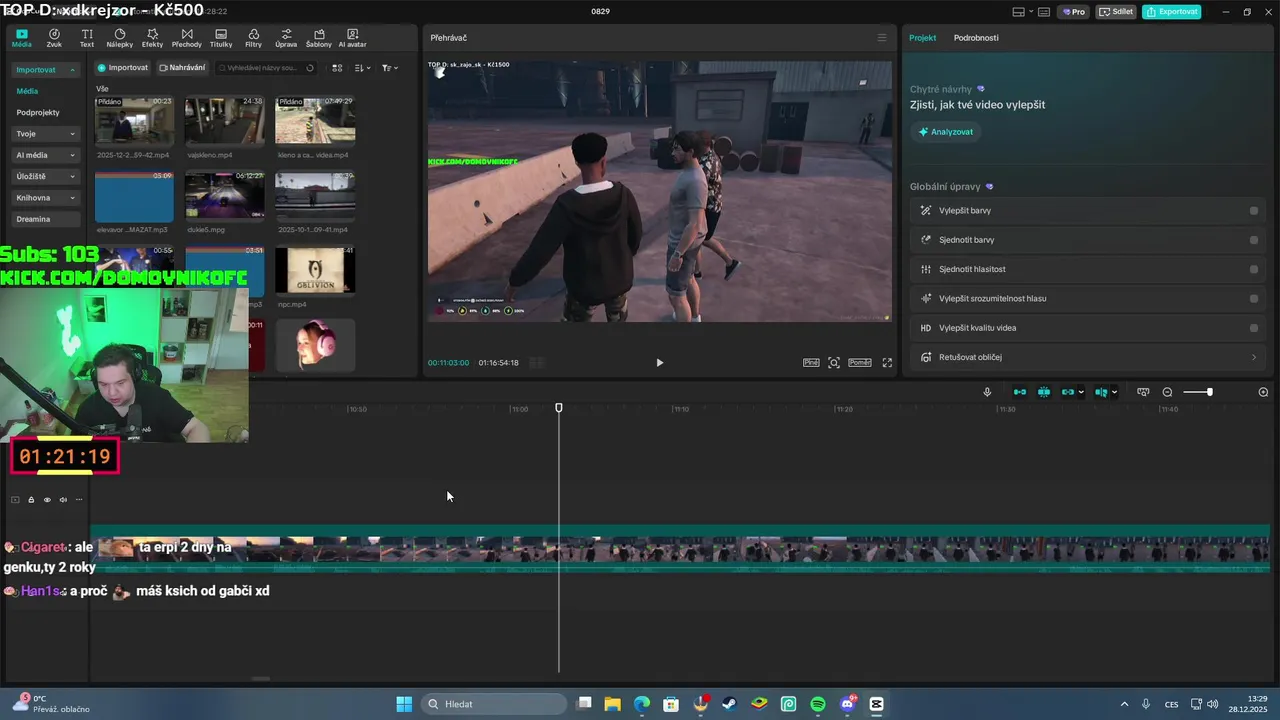Click the refresh icon in the search field
Screen dimensions: 1280x720
point(310,68)
